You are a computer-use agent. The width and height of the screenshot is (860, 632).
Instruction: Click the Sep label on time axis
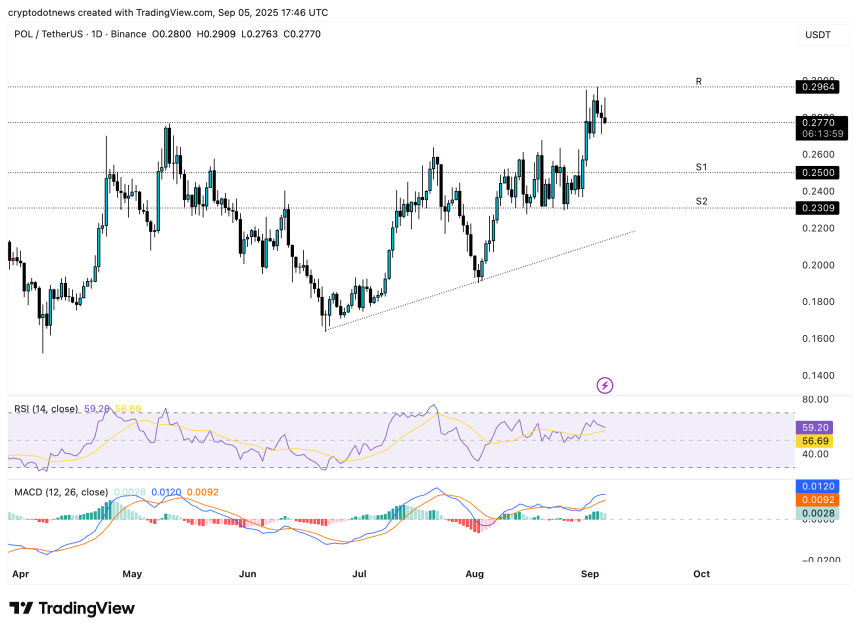pyautogui.click(x=588, y=574)
